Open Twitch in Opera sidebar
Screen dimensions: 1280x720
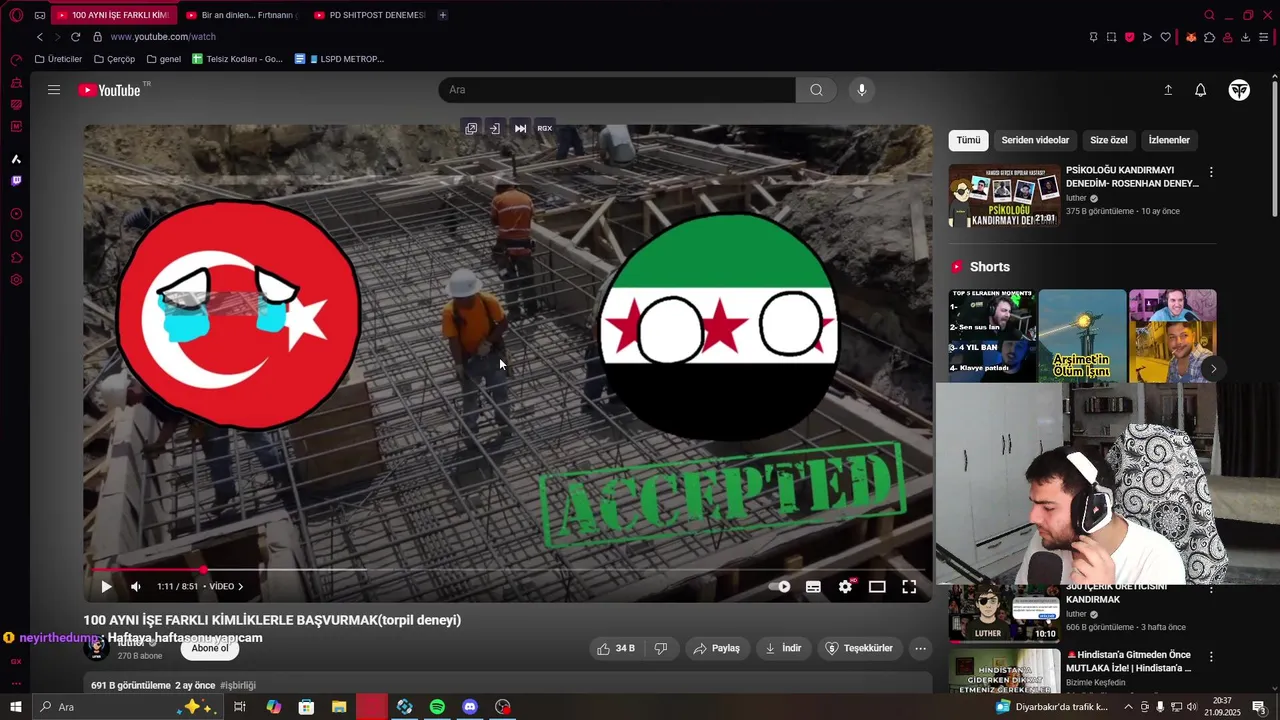(16, 181)
